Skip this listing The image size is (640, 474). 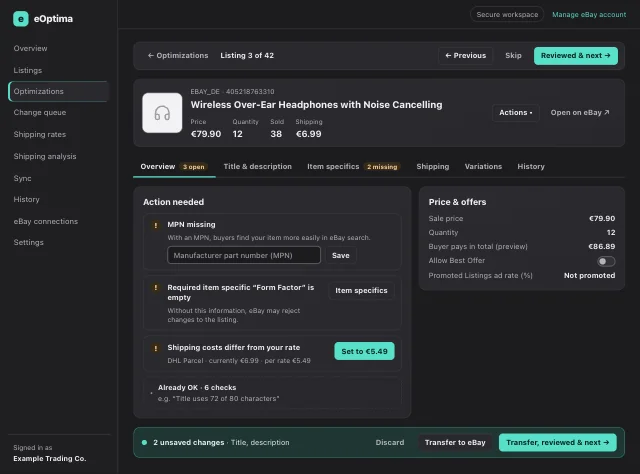point(513,56)
